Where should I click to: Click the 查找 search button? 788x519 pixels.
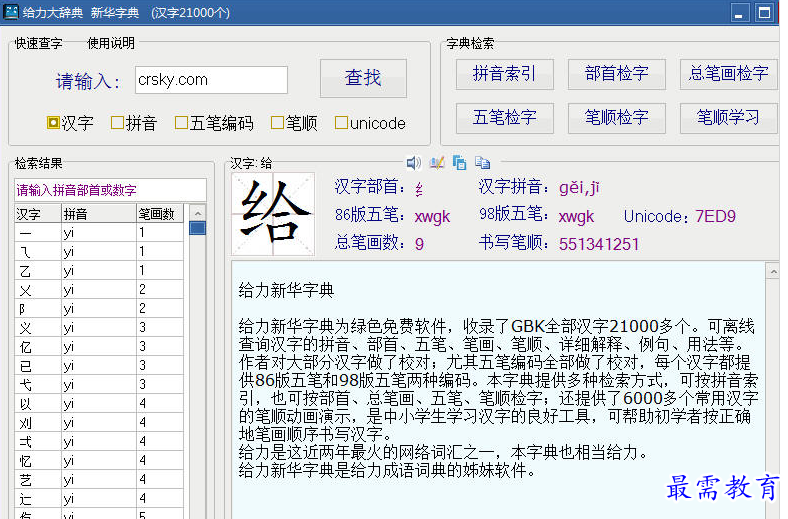coord(363,78)
